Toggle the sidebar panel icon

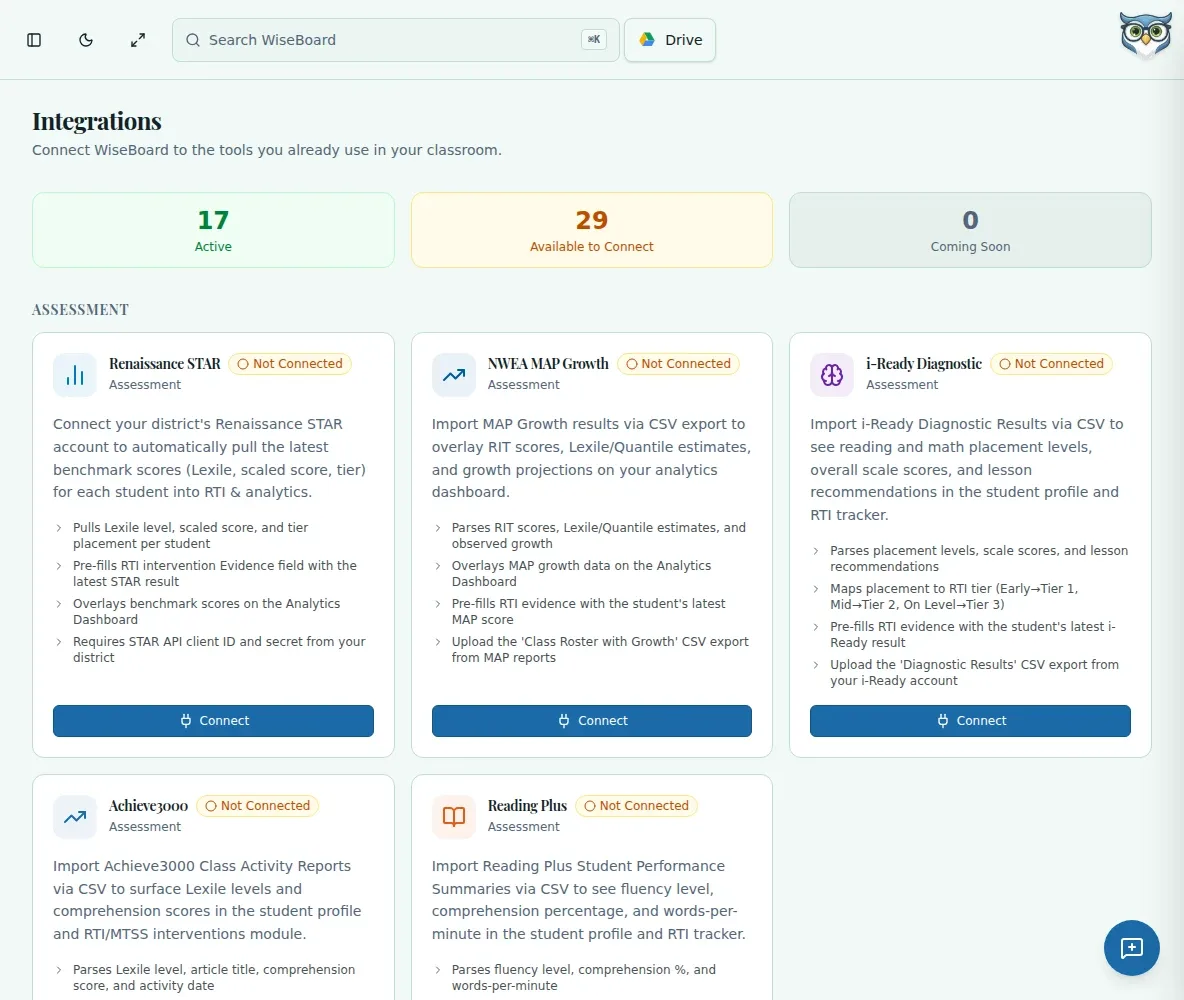tap(34, 40)
